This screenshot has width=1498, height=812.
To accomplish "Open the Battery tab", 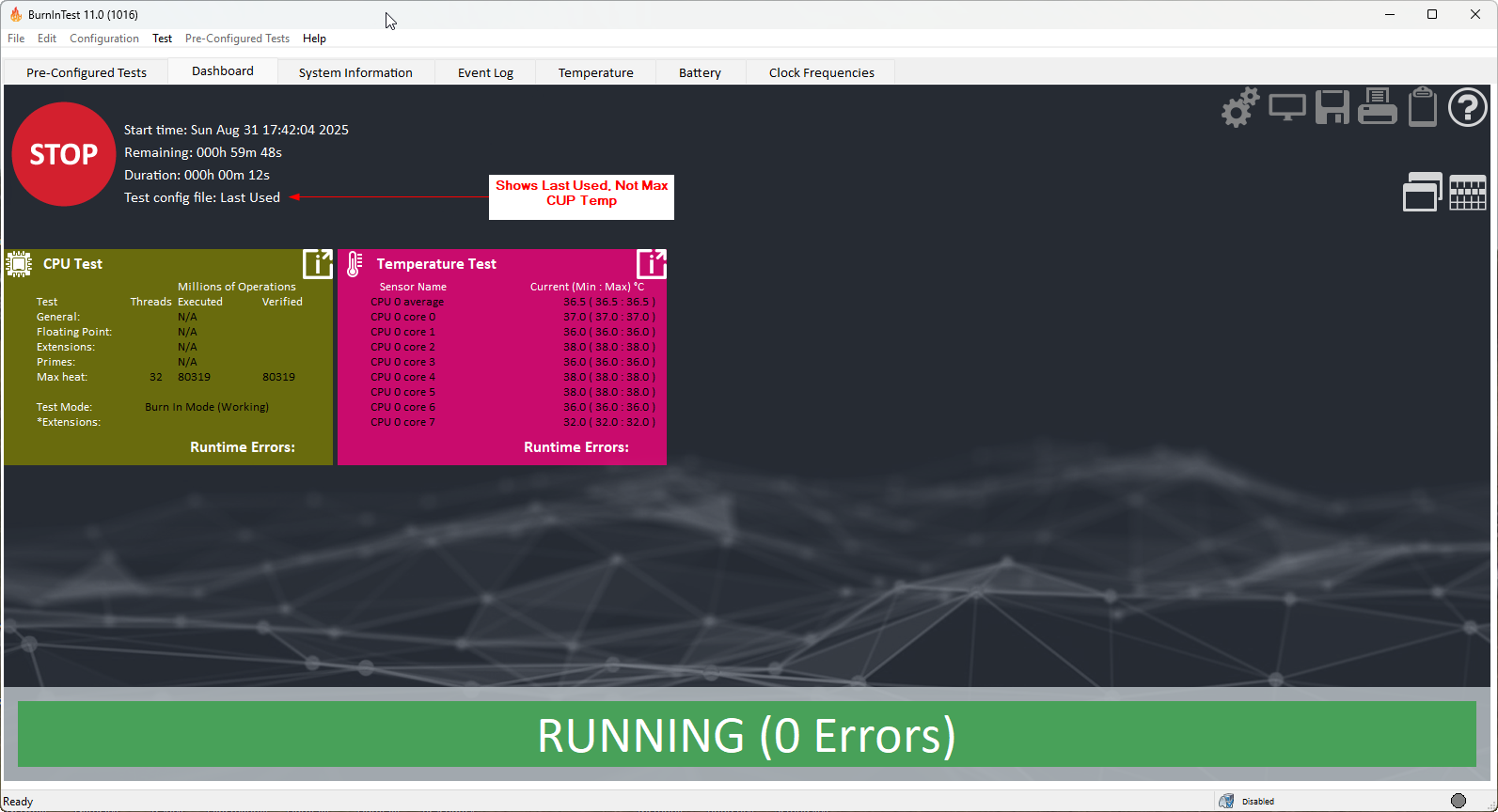I will 700,72.
